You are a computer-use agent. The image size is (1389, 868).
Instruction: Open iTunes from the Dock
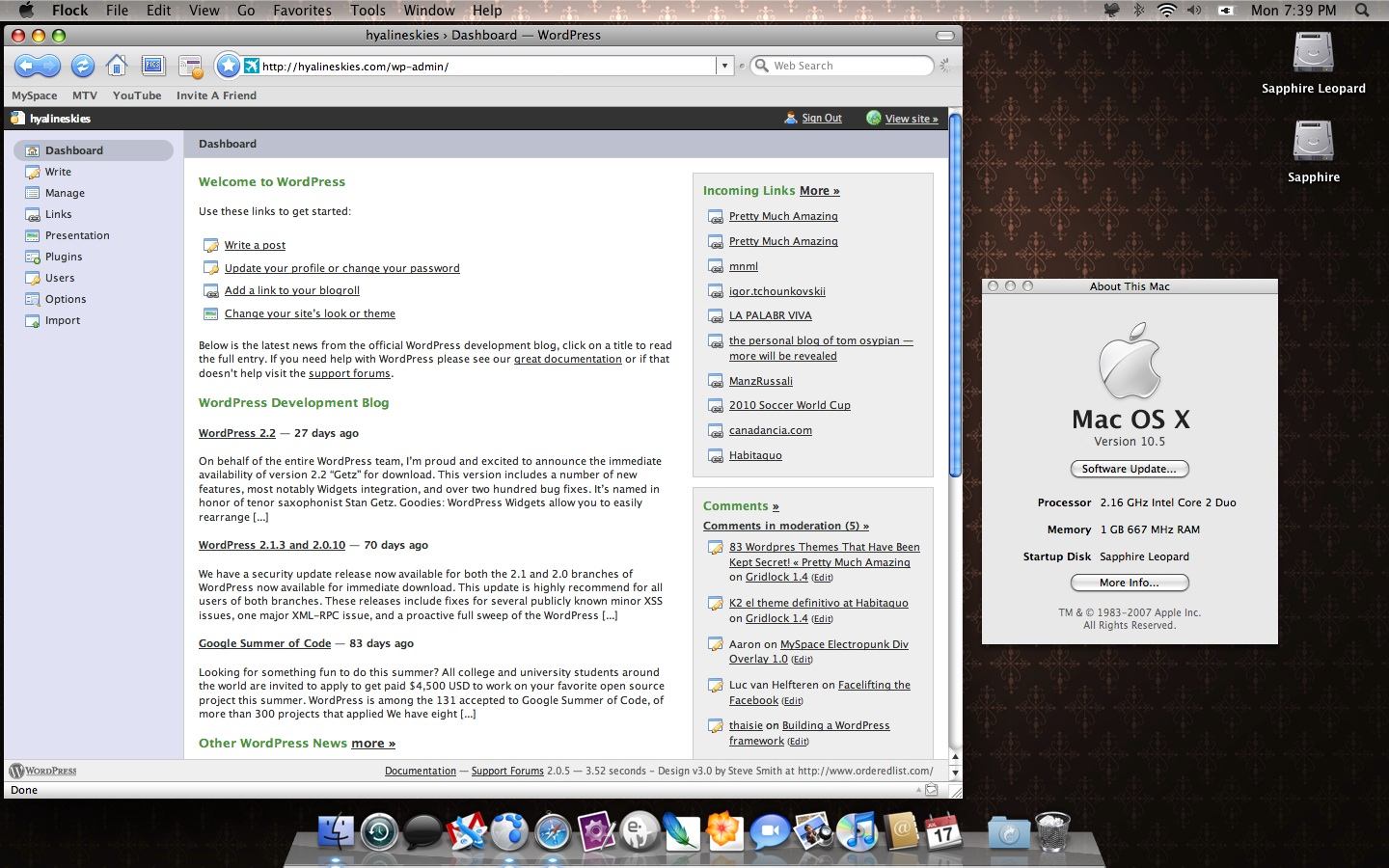click(x=857, y=830)
